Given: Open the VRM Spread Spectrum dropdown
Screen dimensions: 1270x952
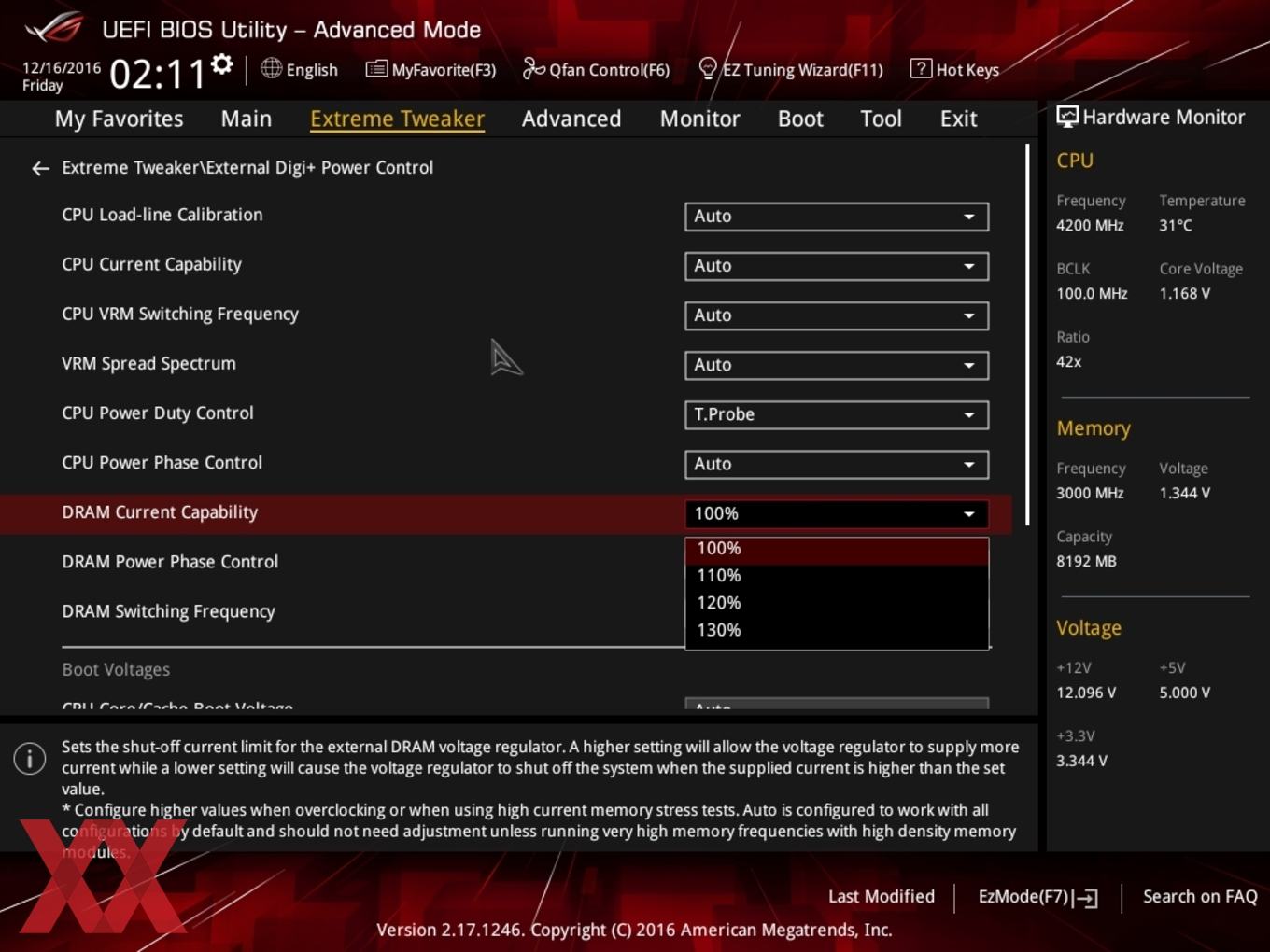Looking at the screenshot, I should (x=837, y=365).
